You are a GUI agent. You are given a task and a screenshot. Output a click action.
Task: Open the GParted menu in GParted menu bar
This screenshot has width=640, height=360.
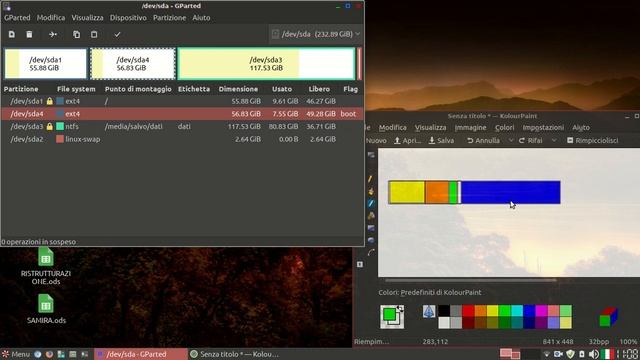click(17, 18)
